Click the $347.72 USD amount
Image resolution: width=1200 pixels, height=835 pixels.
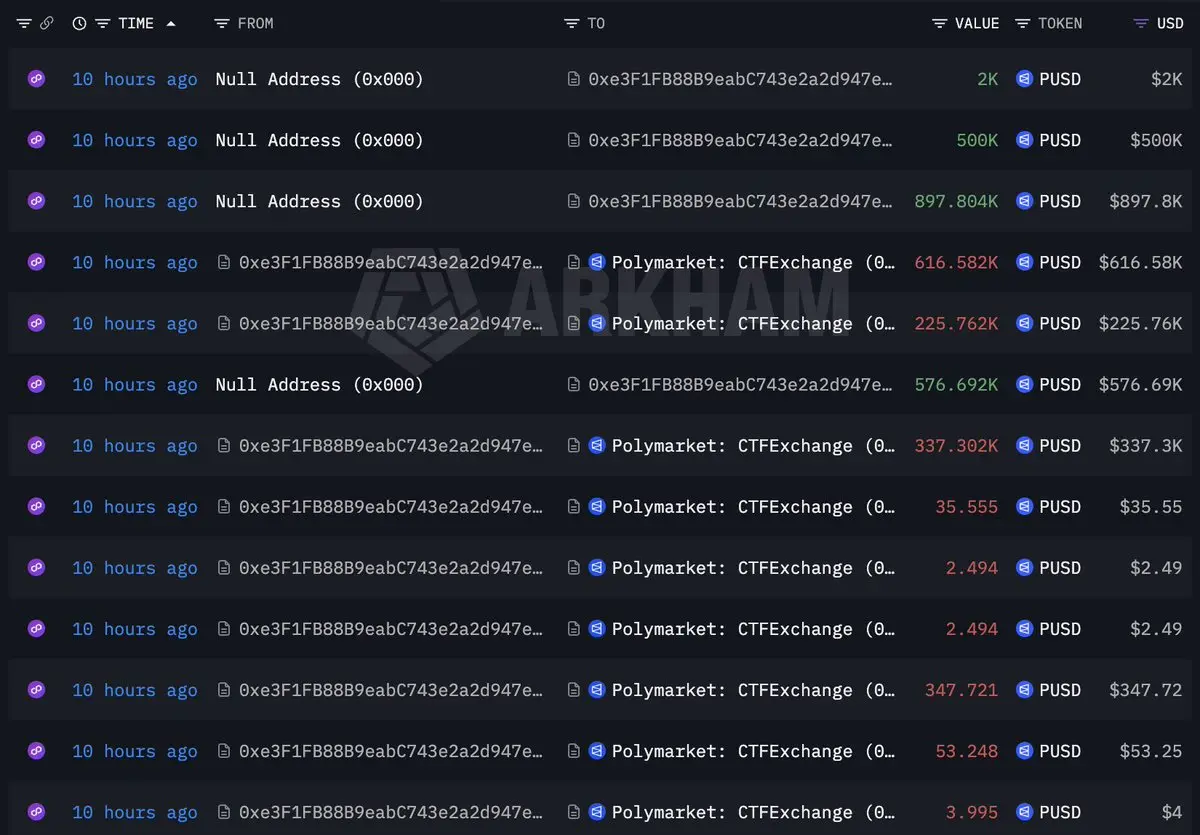pyautogui.click(x=1146, y=689)
